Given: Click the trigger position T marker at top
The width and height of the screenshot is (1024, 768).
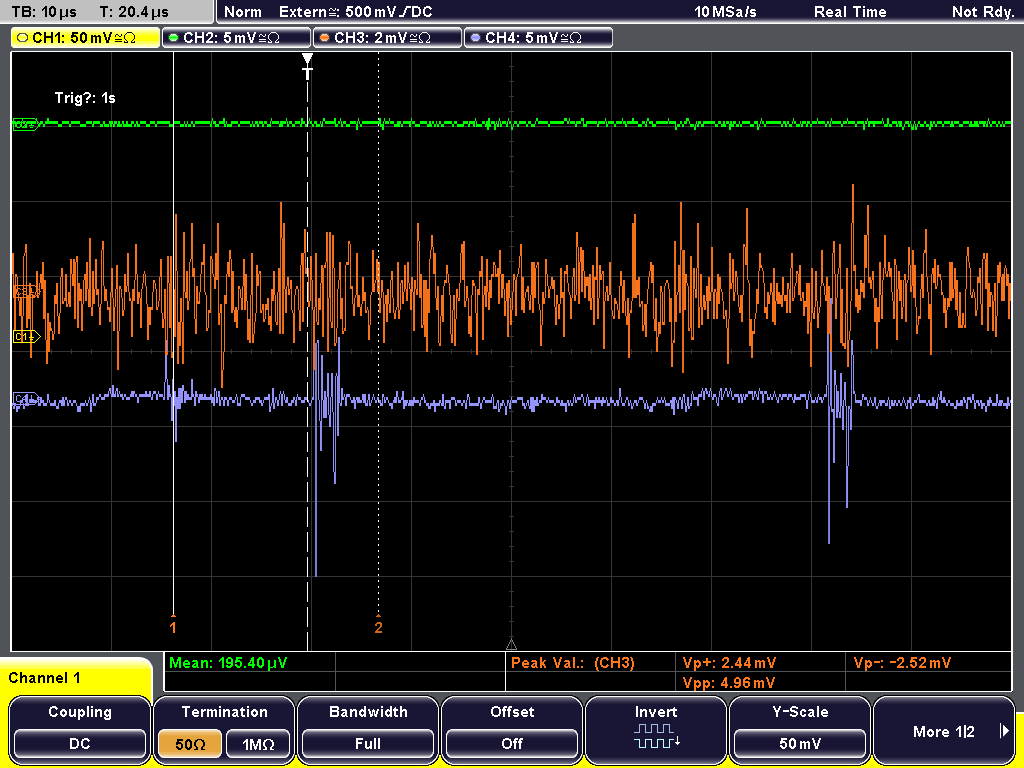Looking at the screenshot, I should [x=308, y=67].
